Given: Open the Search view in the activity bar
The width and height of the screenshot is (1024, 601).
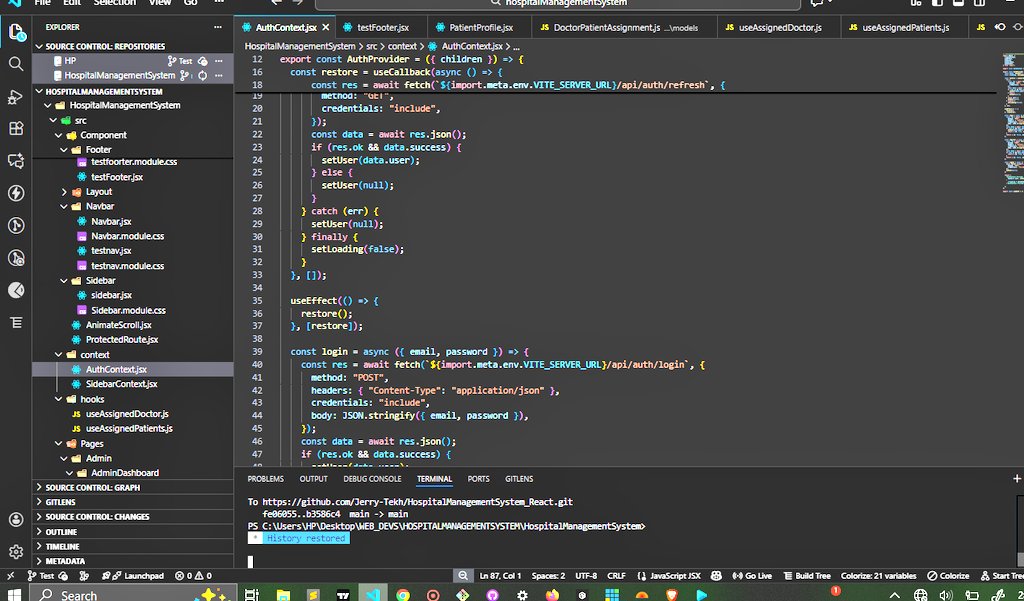Looking at the screenshot, I should (15, 62).
